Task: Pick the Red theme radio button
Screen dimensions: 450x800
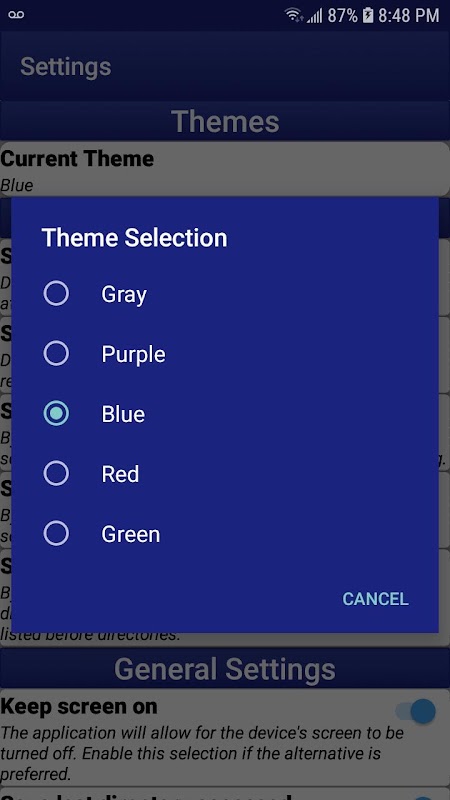Action: pos(56,473)
